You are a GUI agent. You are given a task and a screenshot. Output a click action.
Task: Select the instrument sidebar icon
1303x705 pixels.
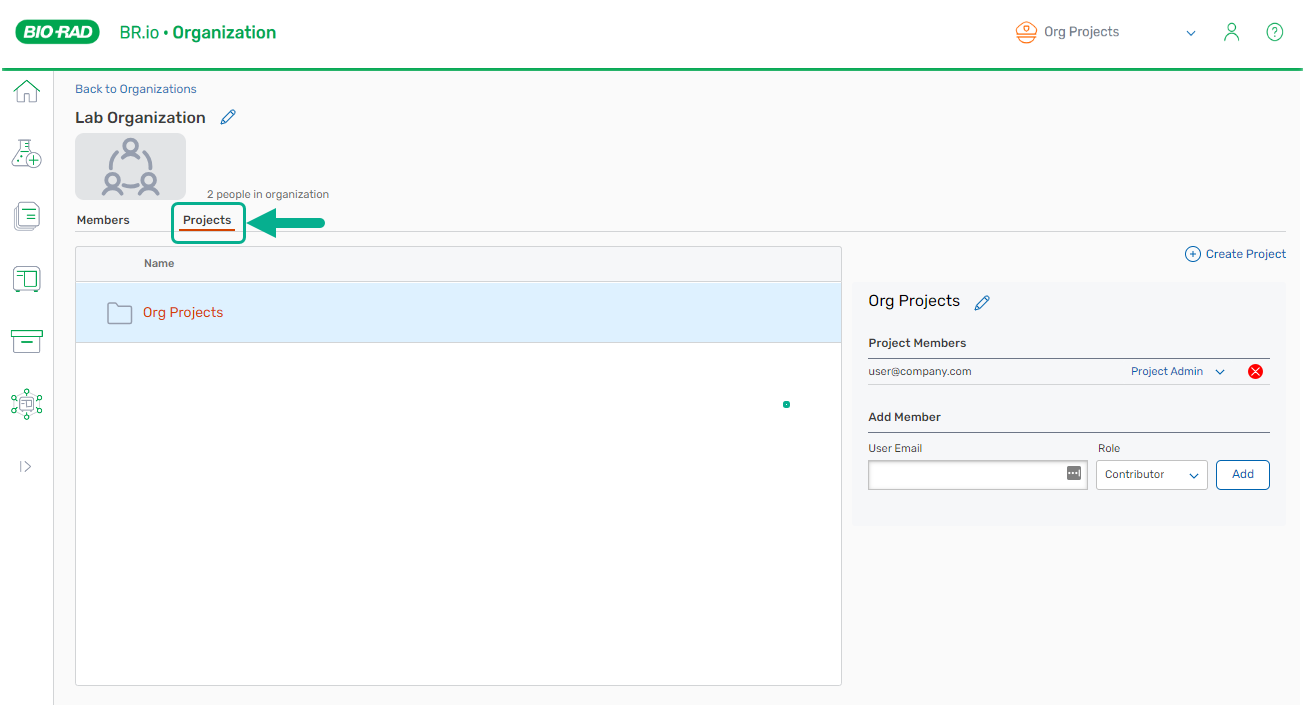[26, 279]
